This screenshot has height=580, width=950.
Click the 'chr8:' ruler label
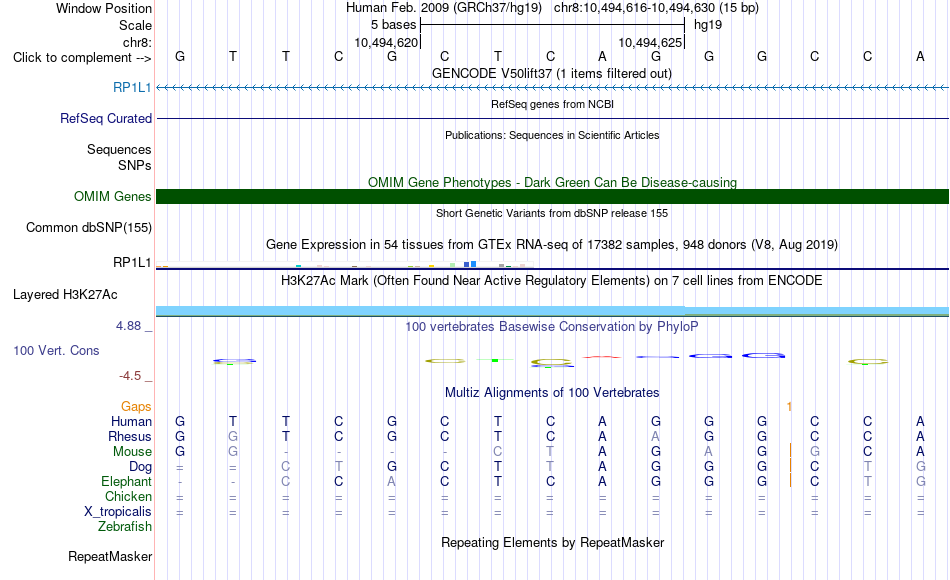click(137, 42)
